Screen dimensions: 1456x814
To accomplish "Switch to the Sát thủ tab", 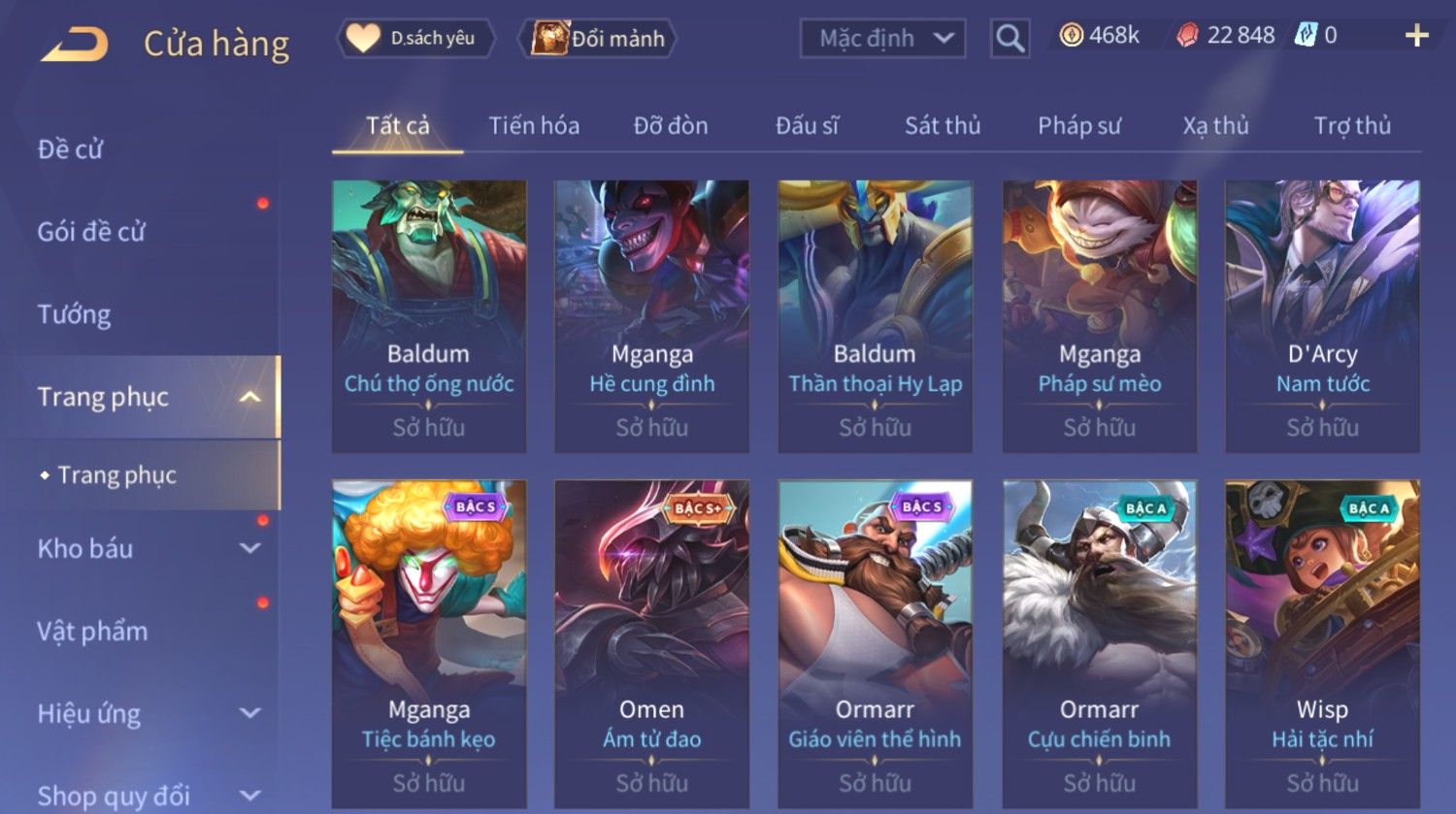I will [x=943, y=125].
